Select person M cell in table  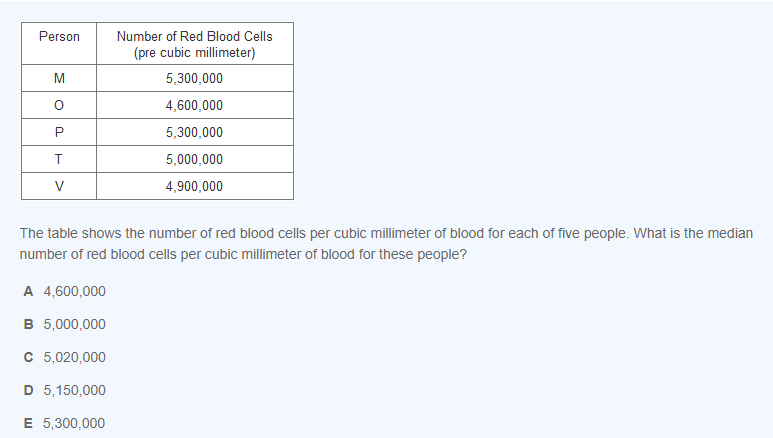[x=59, y=79]
